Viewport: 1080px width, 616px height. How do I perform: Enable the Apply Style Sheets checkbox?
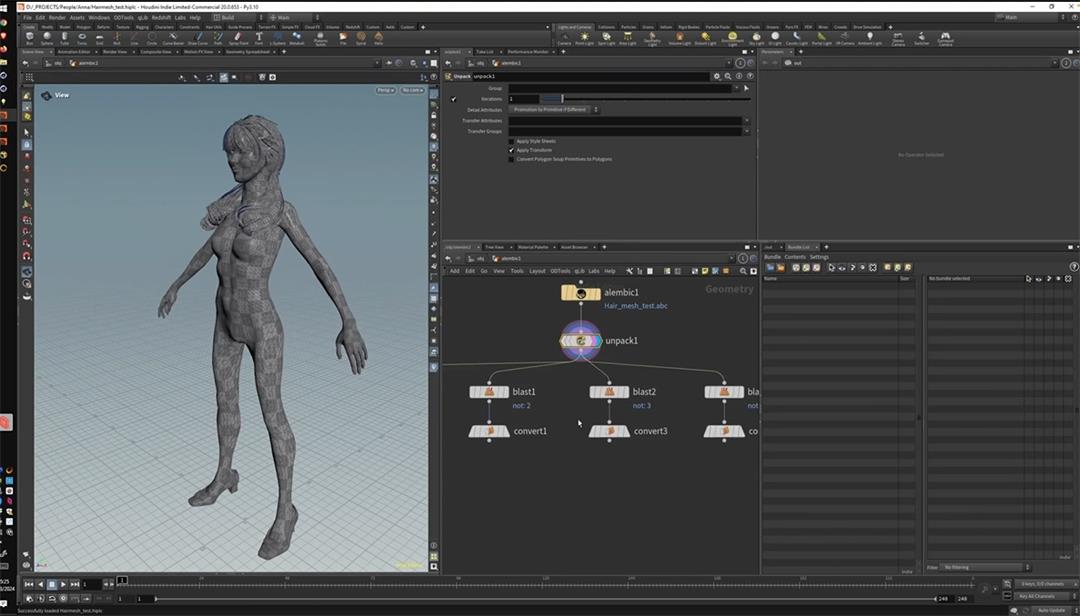(512, 141)
